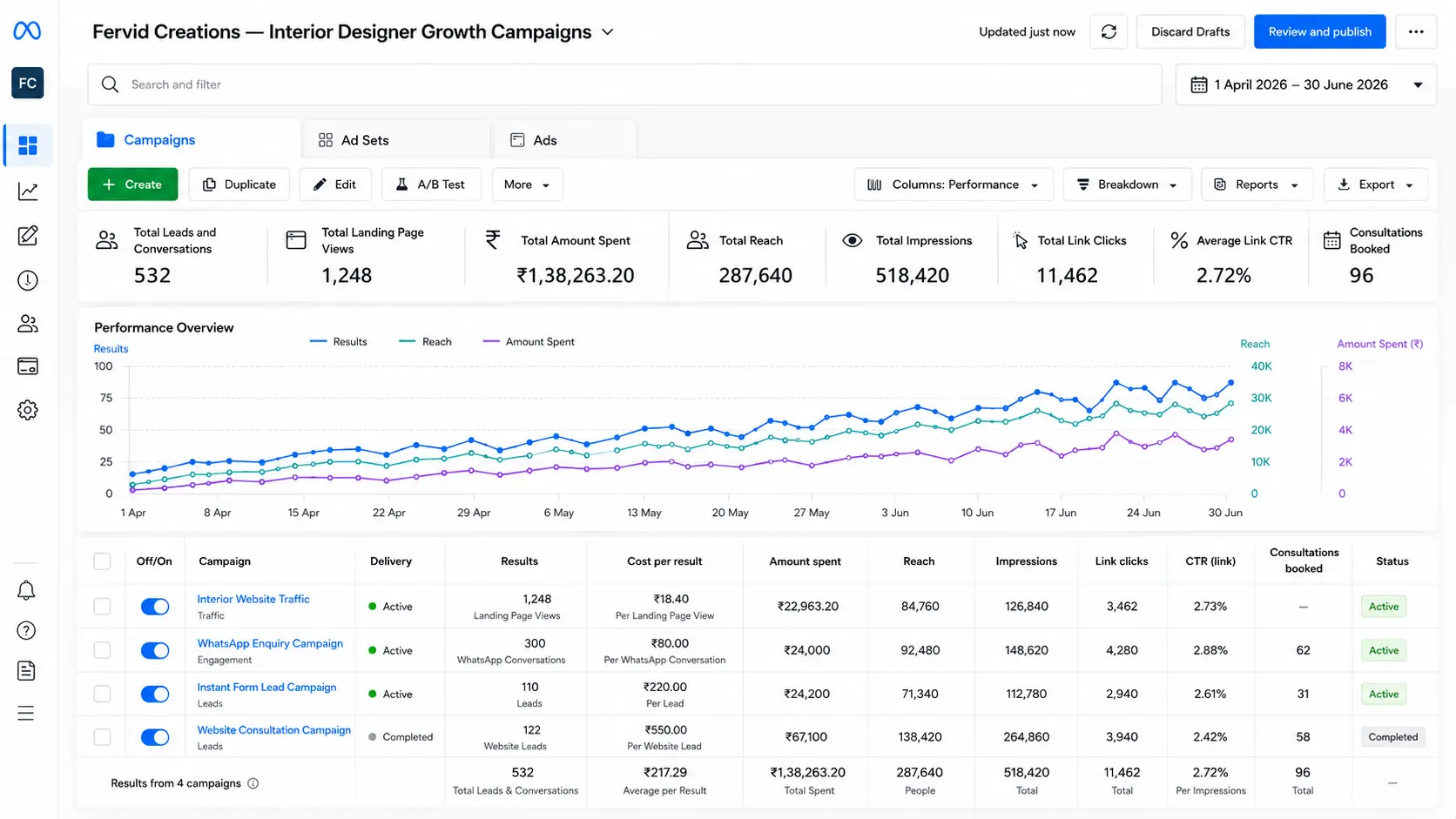1456x819 pixels.
Task: Click the Total Link Clicks cursor icon
Action: click(1021, 240)
